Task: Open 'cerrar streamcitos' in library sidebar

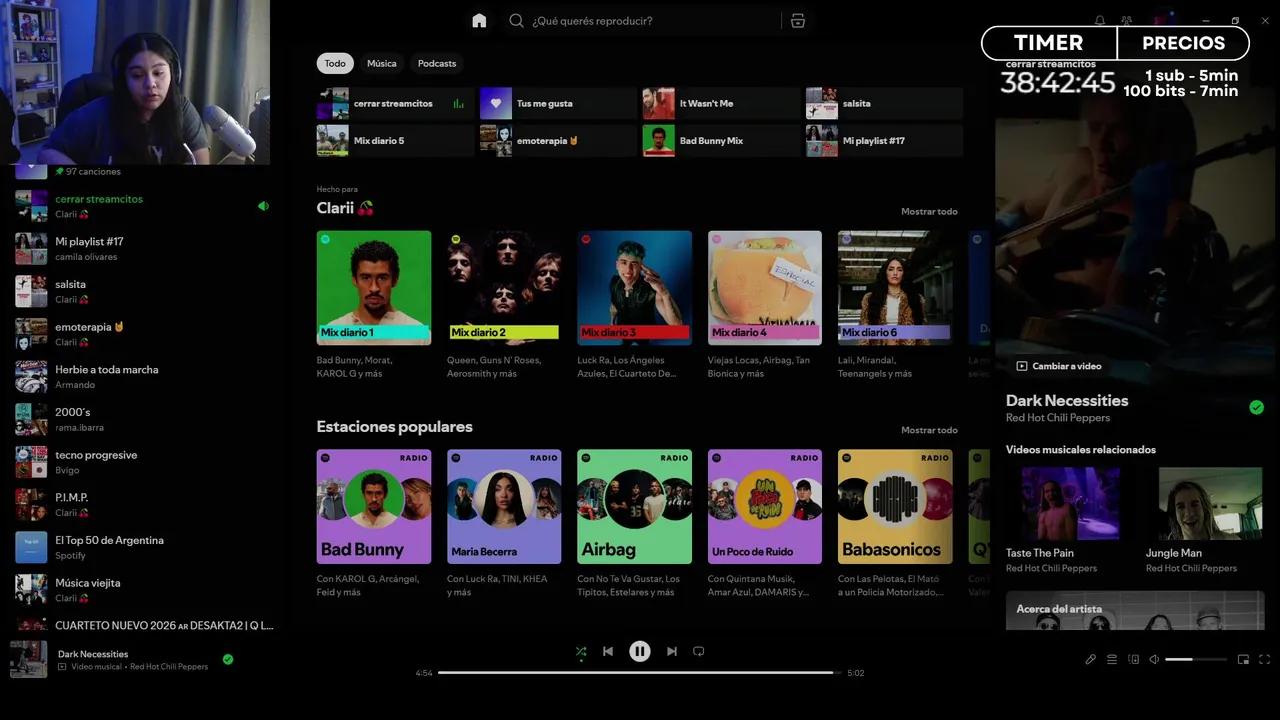Action: (145, 206)
